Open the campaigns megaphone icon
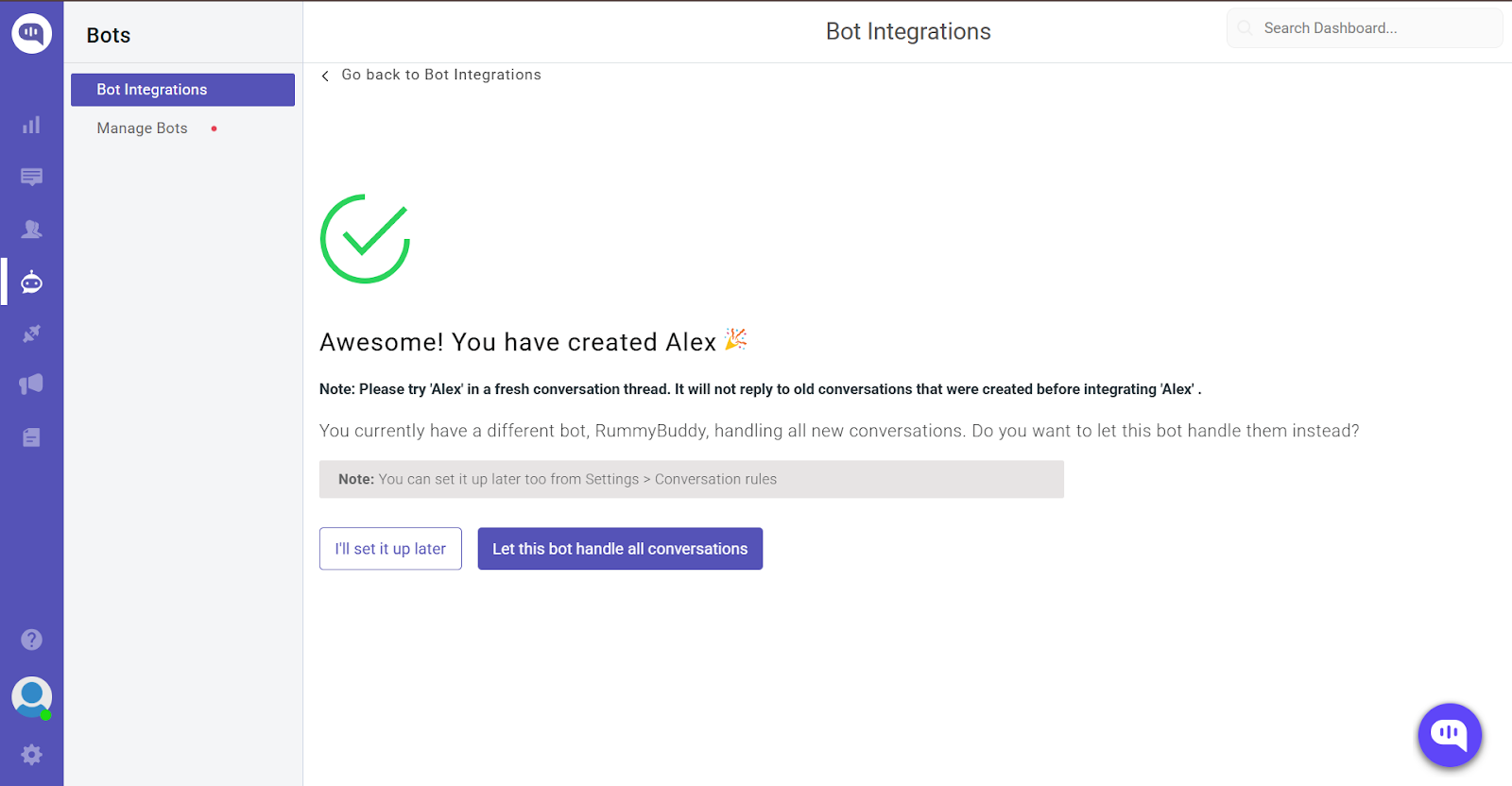The image size is (1512, 786). coord(31,384)
